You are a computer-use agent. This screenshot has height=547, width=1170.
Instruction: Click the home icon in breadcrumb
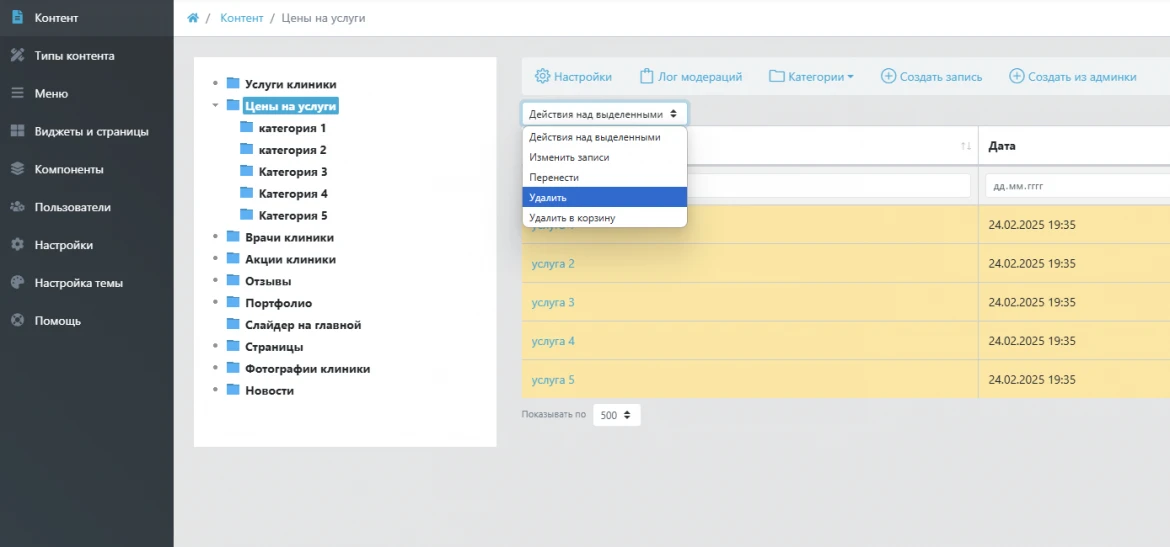tap(193, 18)
